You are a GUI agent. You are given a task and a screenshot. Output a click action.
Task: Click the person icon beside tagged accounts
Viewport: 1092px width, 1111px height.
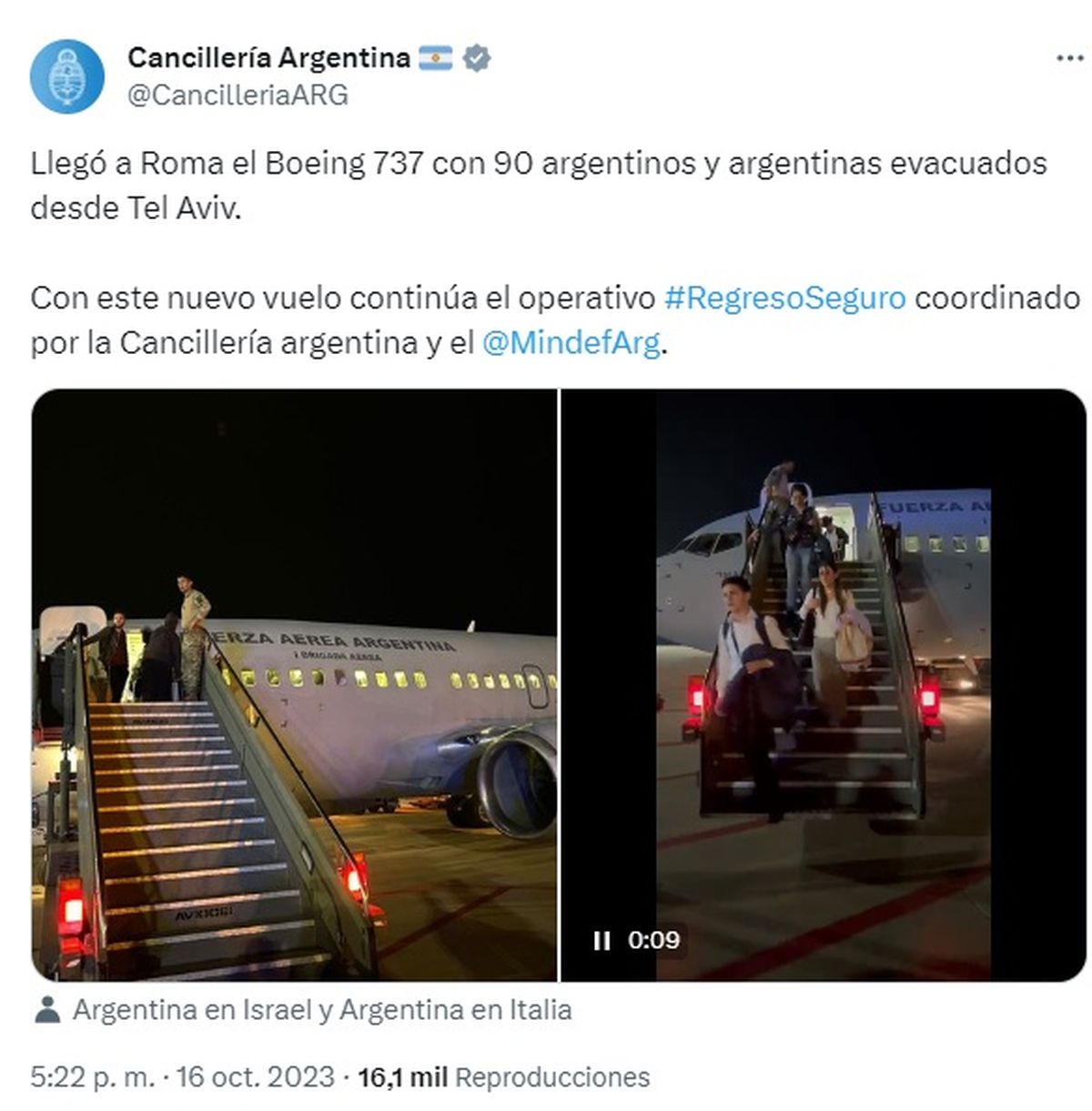pyautogui.click(x=47, y=1009)
